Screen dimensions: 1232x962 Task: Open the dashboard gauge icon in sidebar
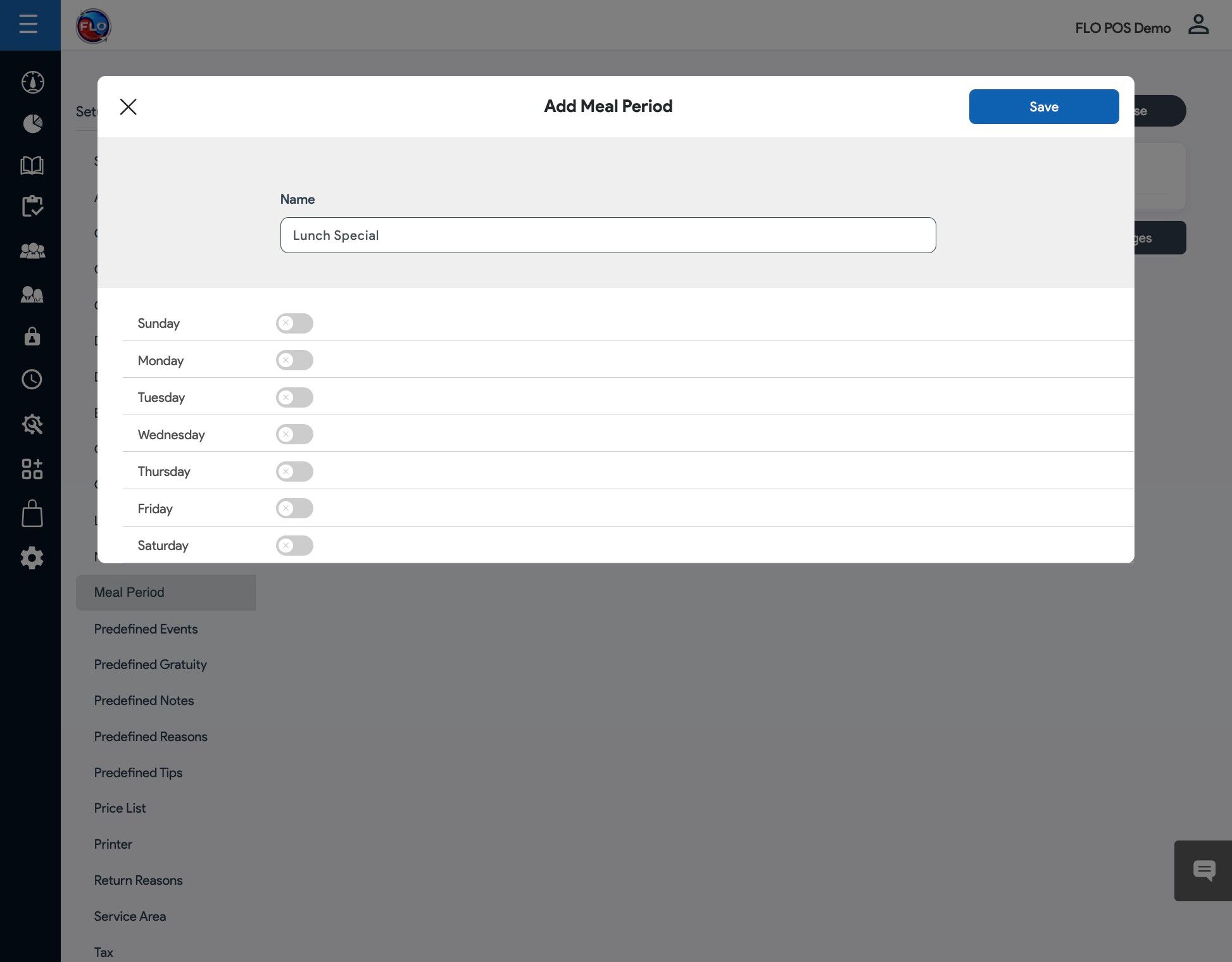click(x=32, y=82)
